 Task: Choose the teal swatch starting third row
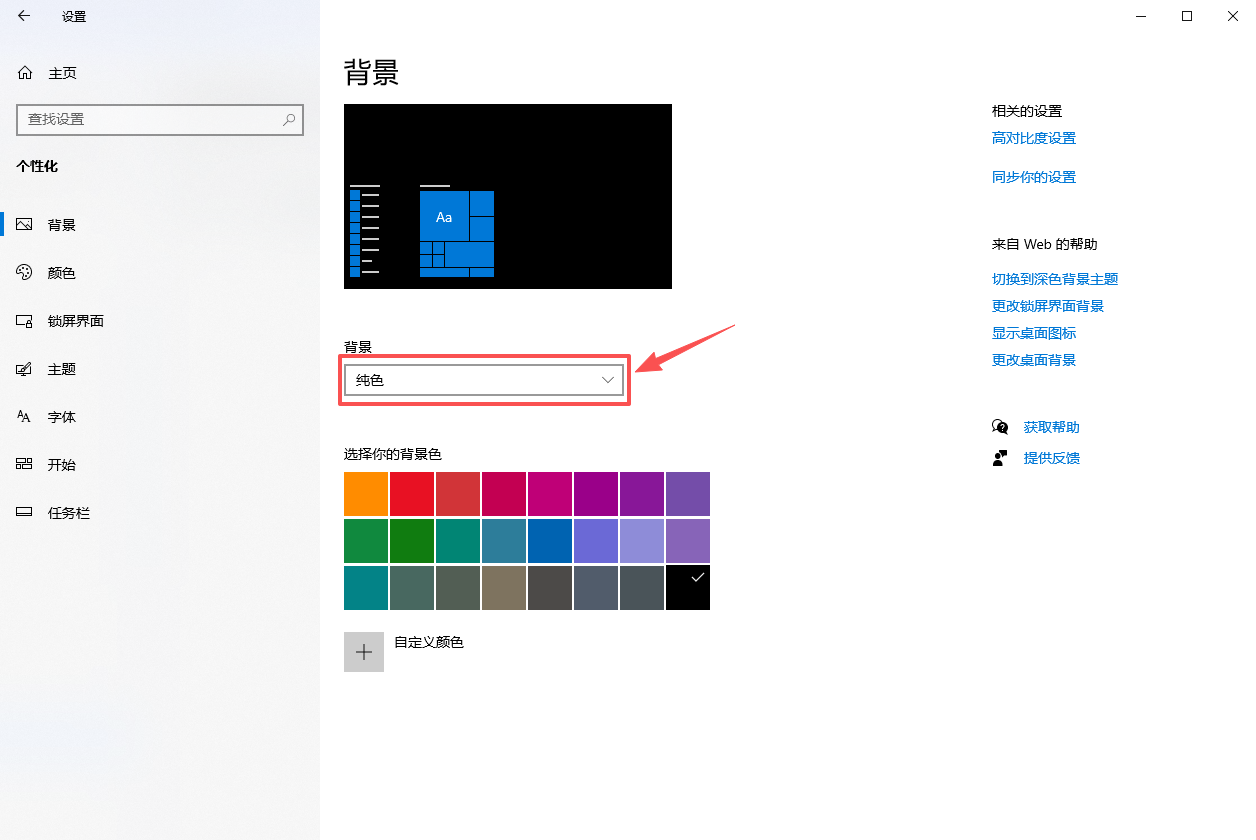[366, 588]
